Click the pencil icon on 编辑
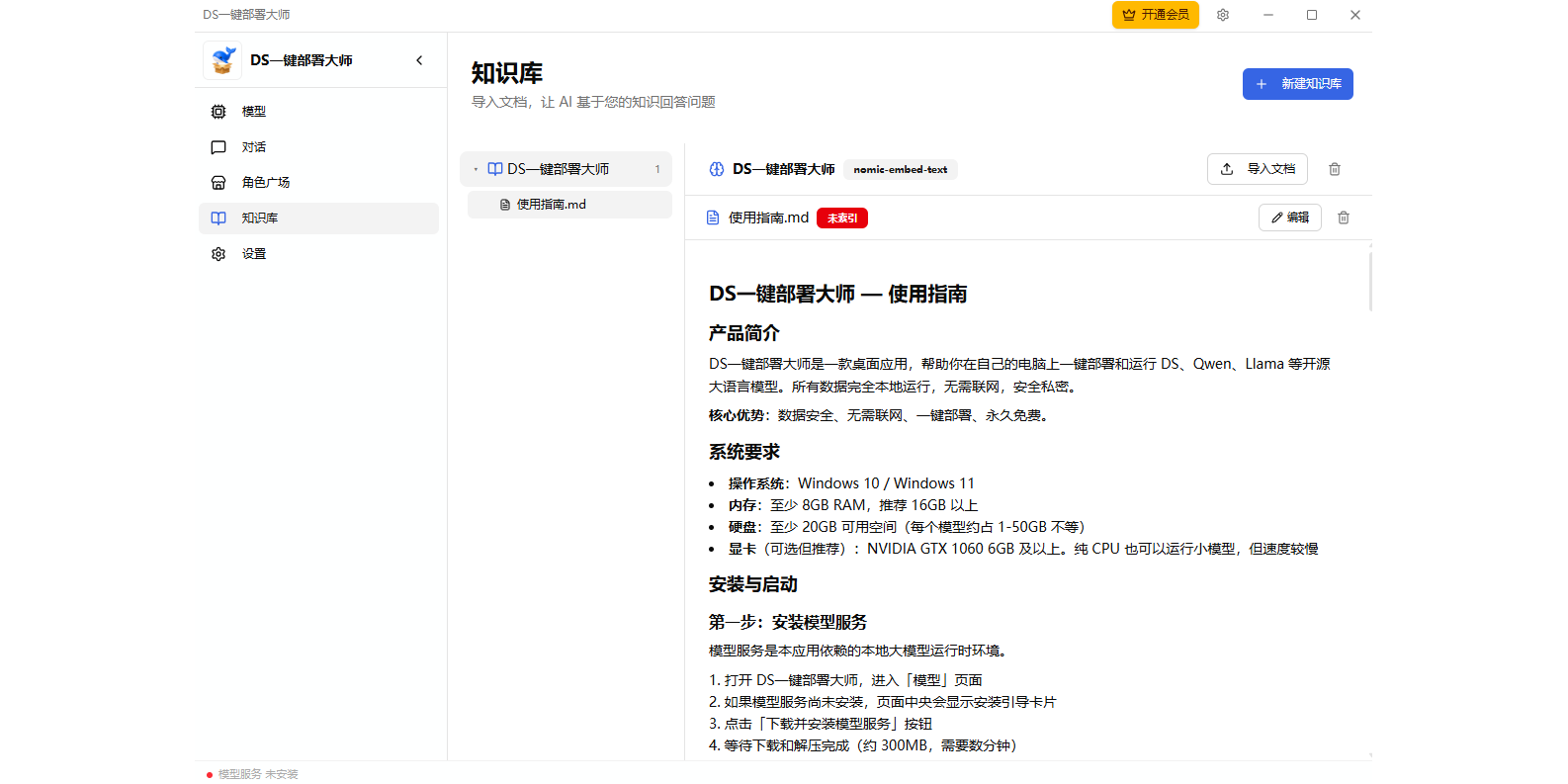This screenshot has width=1568, height=784. pyautogui.click(x=1277, y=218)
